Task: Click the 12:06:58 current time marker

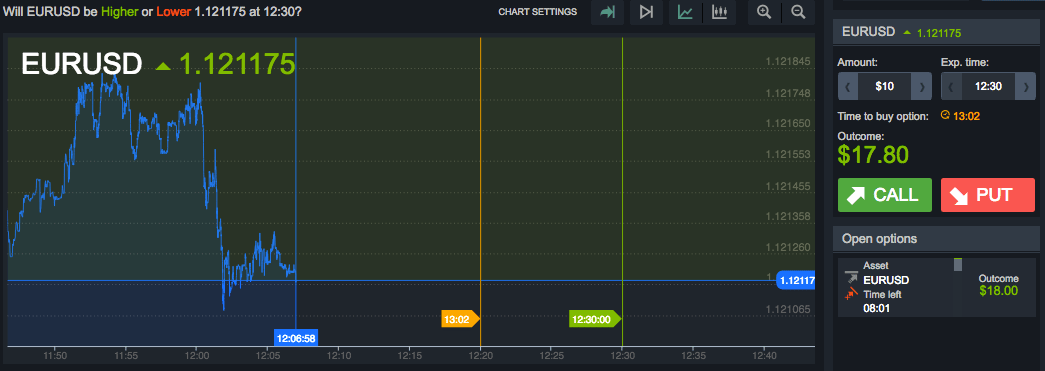Action: [x=296, y=338]
